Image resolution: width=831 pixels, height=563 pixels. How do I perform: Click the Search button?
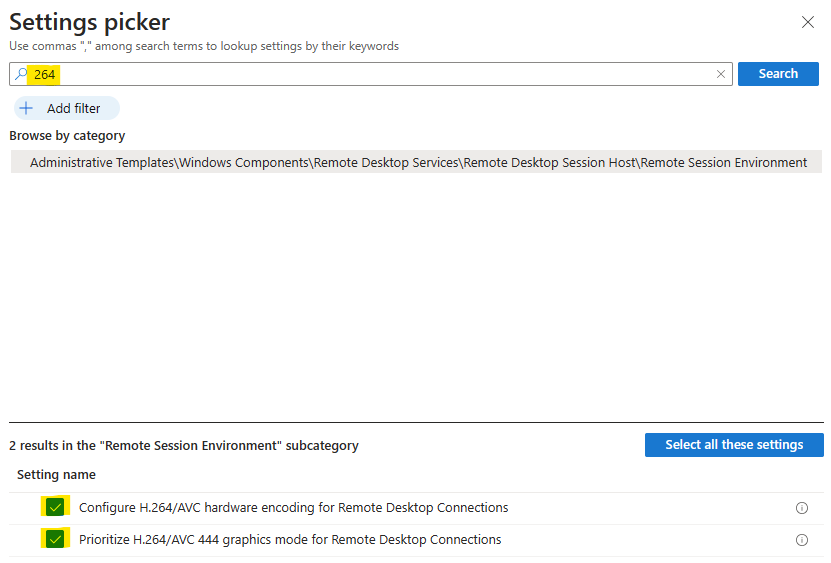point(778,74)
